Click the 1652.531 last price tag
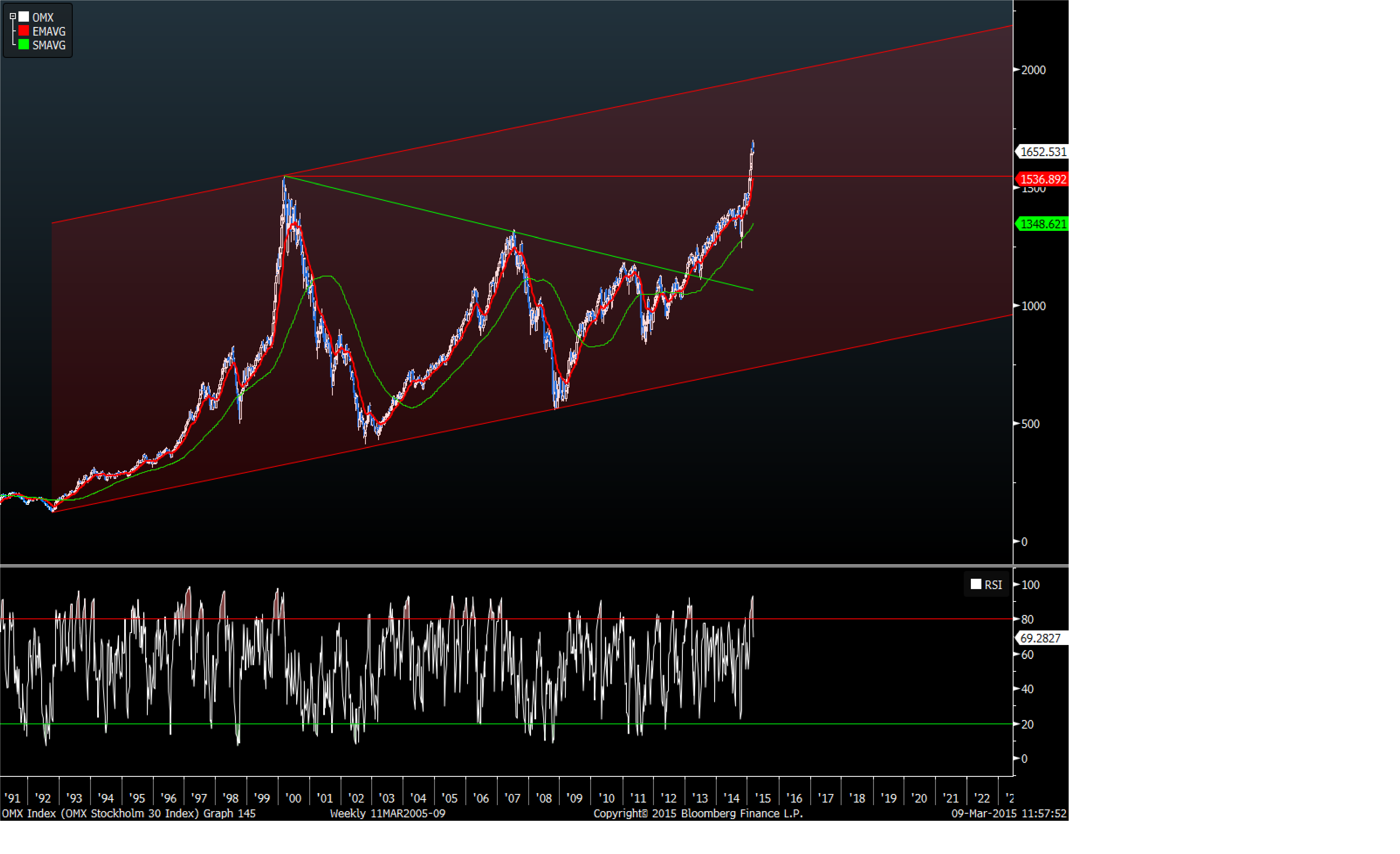 click(1043, 152)
